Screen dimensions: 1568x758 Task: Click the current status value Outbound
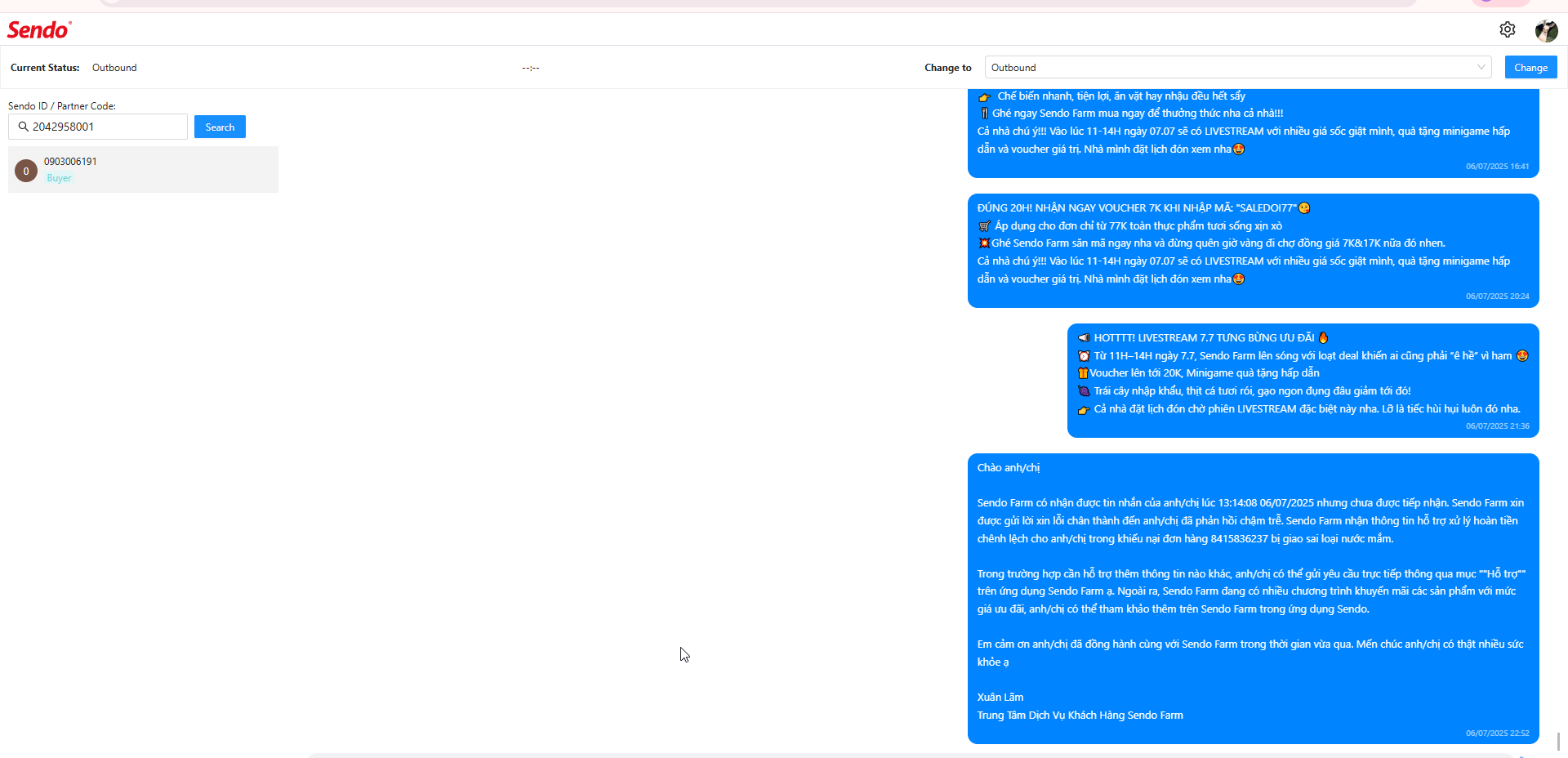pyautogui.click(x=114, y=68)
